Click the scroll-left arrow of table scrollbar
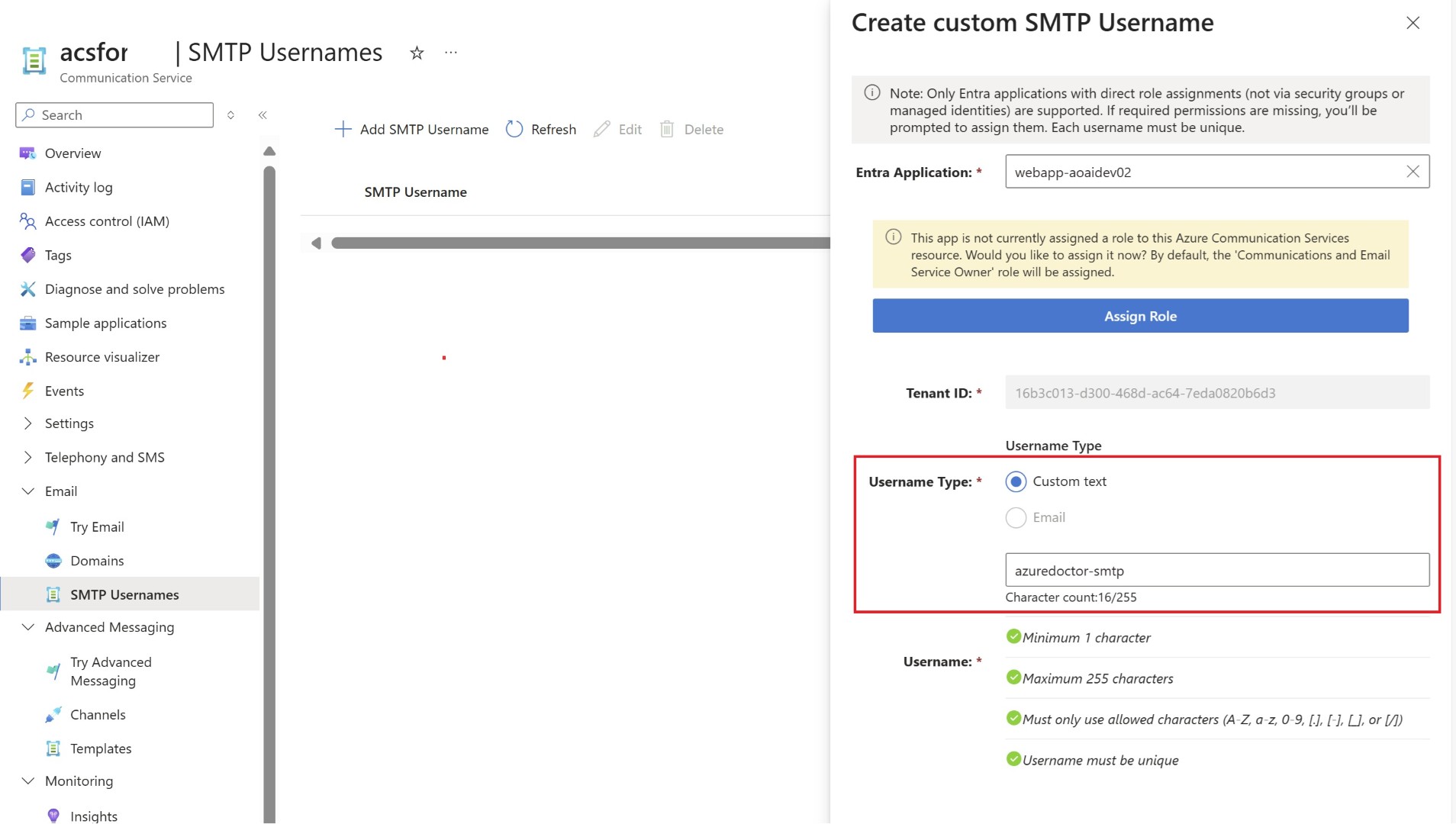 point(315,243)
